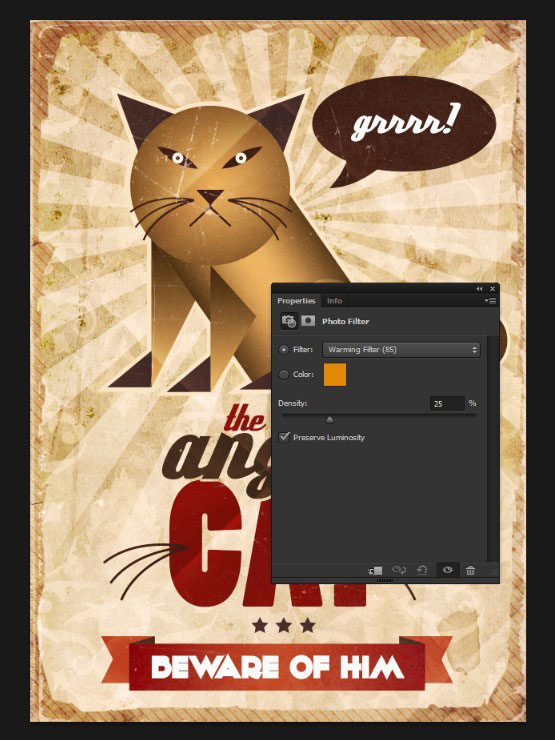
Task: Click the orange filter color swatch
Action: 335,374
